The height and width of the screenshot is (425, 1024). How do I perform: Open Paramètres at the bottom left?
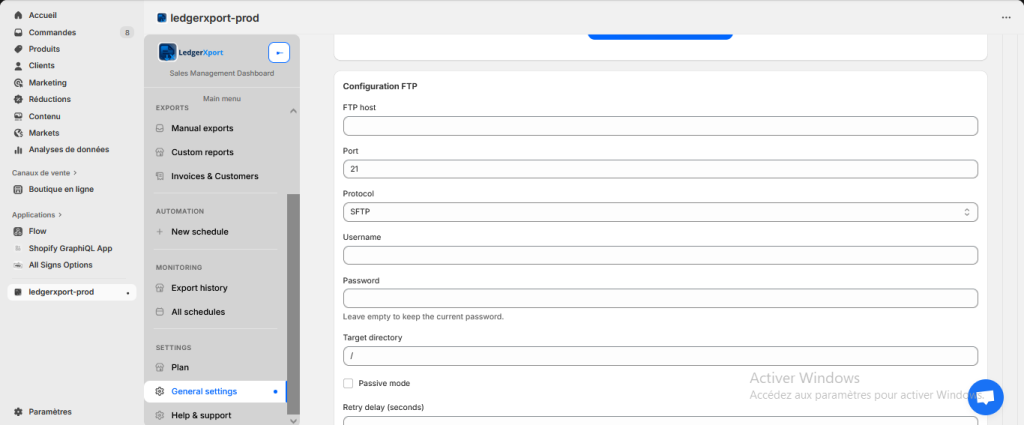click(50, 411)
